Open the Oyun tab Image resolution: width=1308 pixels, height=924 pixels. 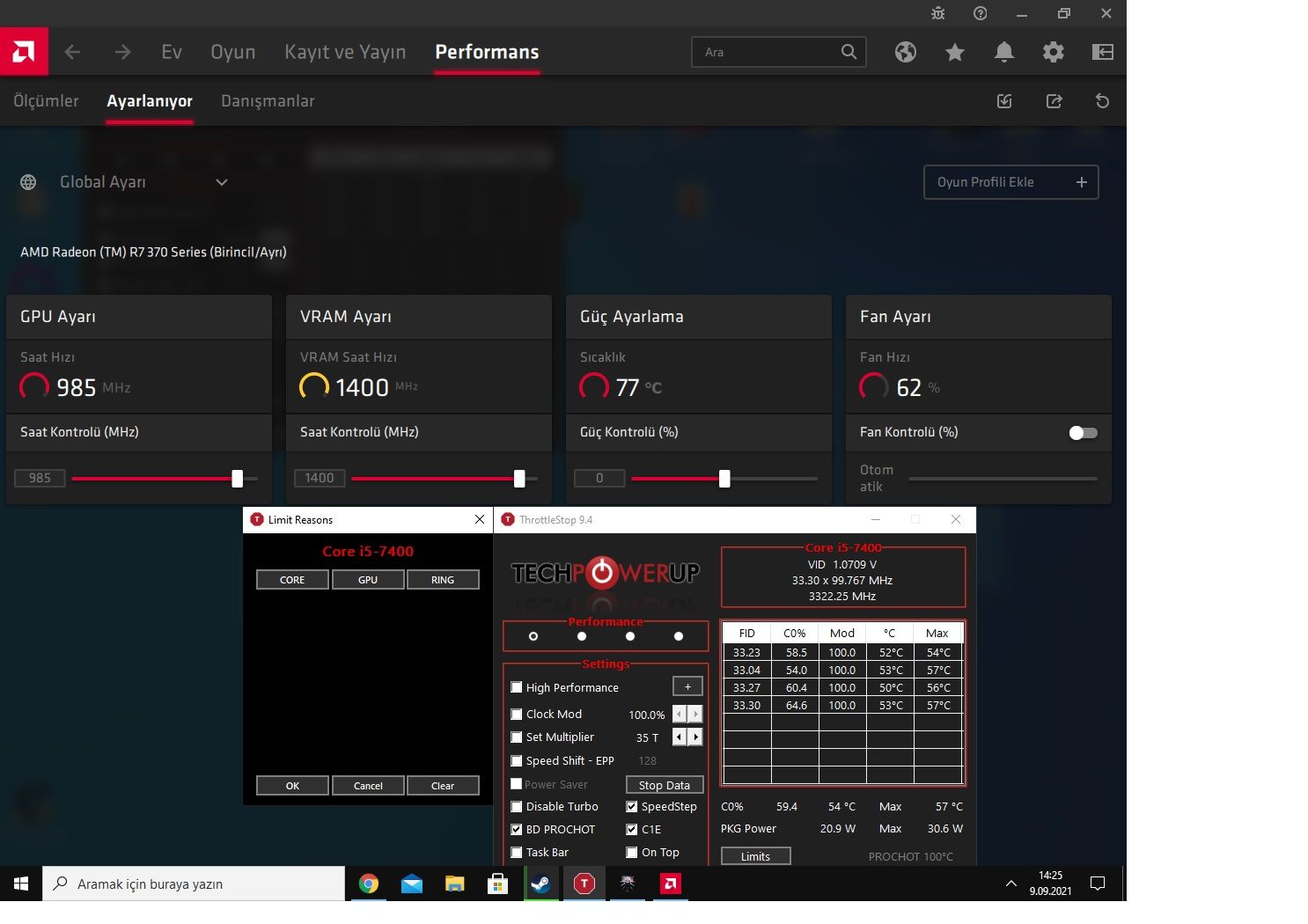(x=233, y=52)
